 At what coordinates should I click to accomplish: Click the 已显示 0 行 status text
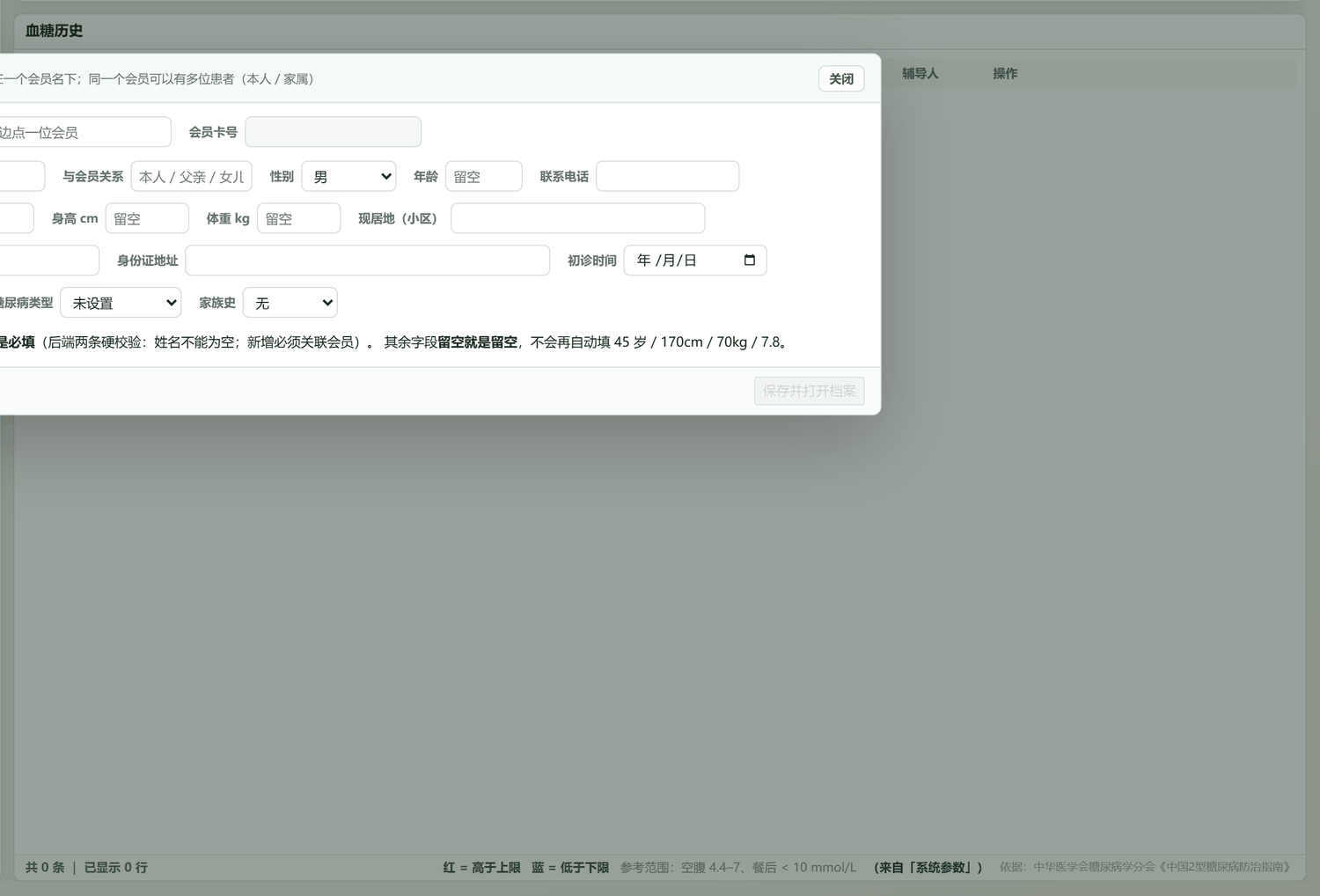coord(116,868)
